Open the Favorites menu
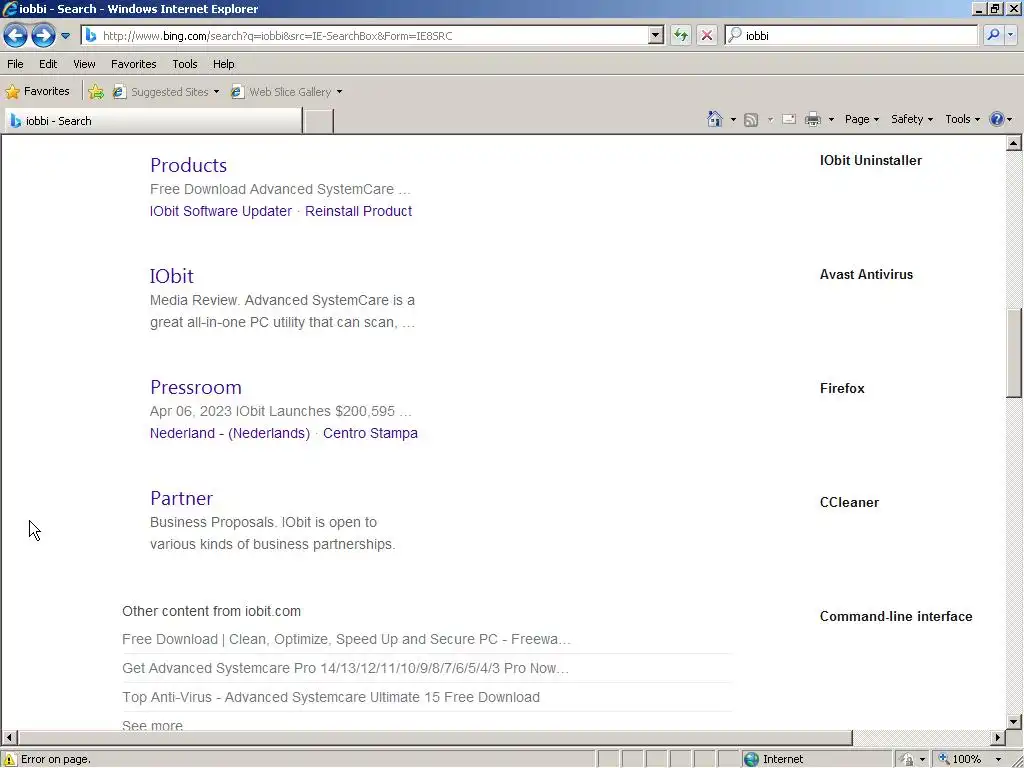 [x=133, y=64]
